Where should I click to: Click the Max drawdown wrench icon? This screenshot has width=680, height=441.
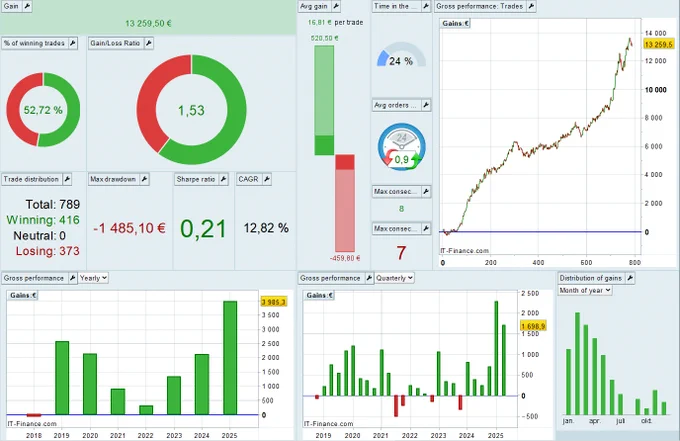click(144, 179)
